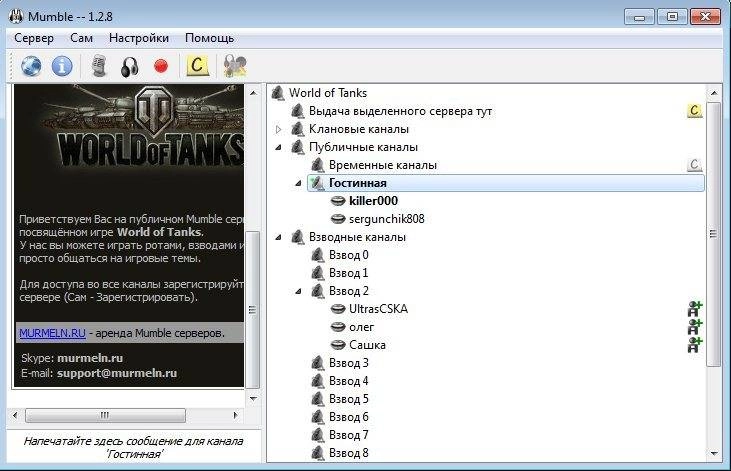Image resolution: width=731 pixels, height=471 pixels.
Task: Collapse the Публичные каналы channel
Action: pos(278,147)
